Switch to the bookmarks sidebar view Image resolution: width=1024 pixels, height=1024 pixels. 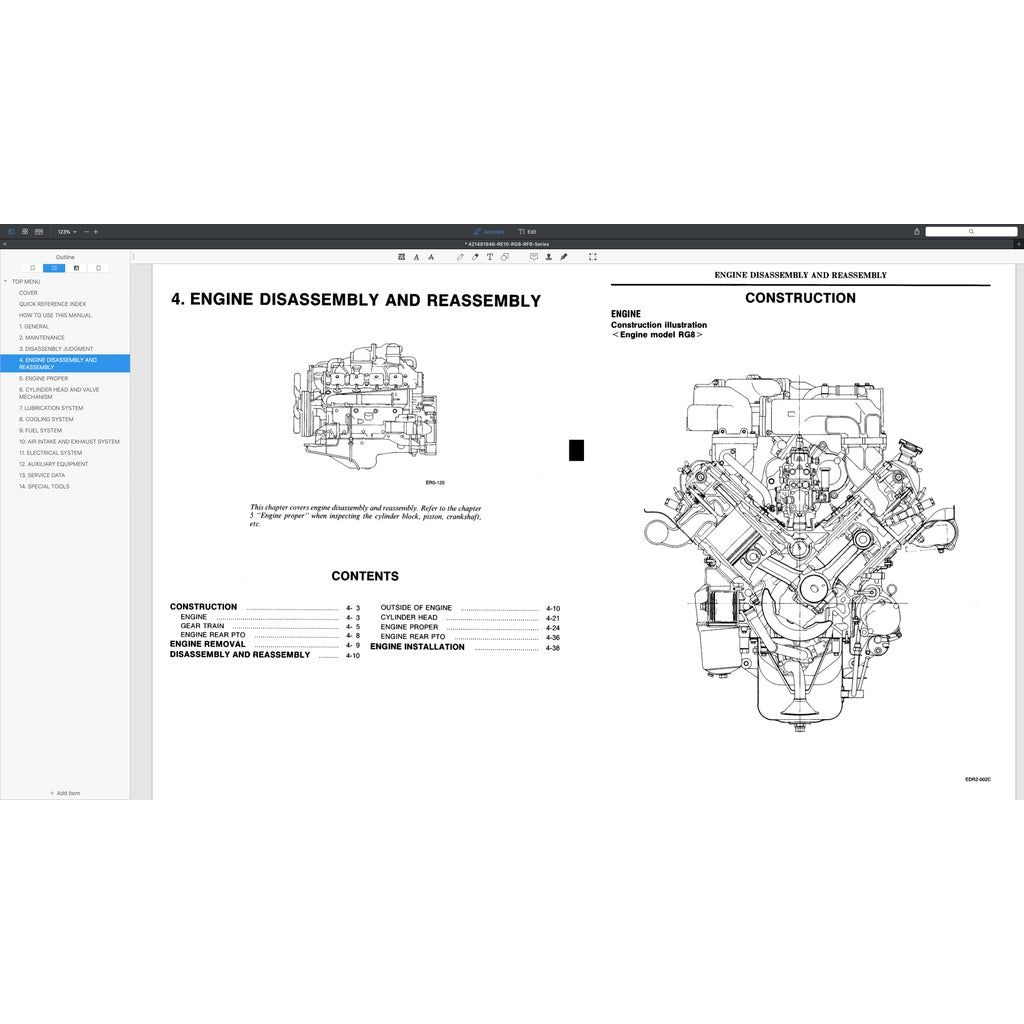click(x=33, y=268)
